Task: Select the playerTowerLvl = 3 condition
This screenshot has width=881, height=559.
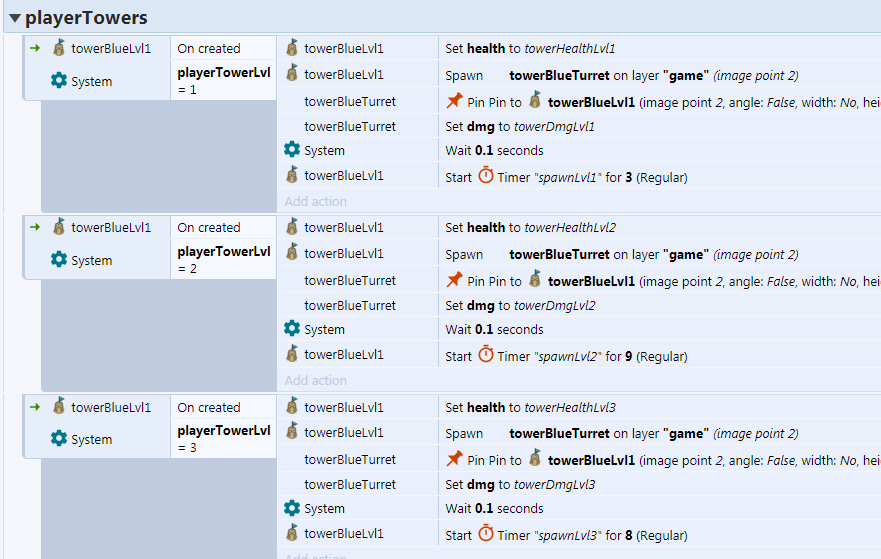Action: (x=224, y=439)
